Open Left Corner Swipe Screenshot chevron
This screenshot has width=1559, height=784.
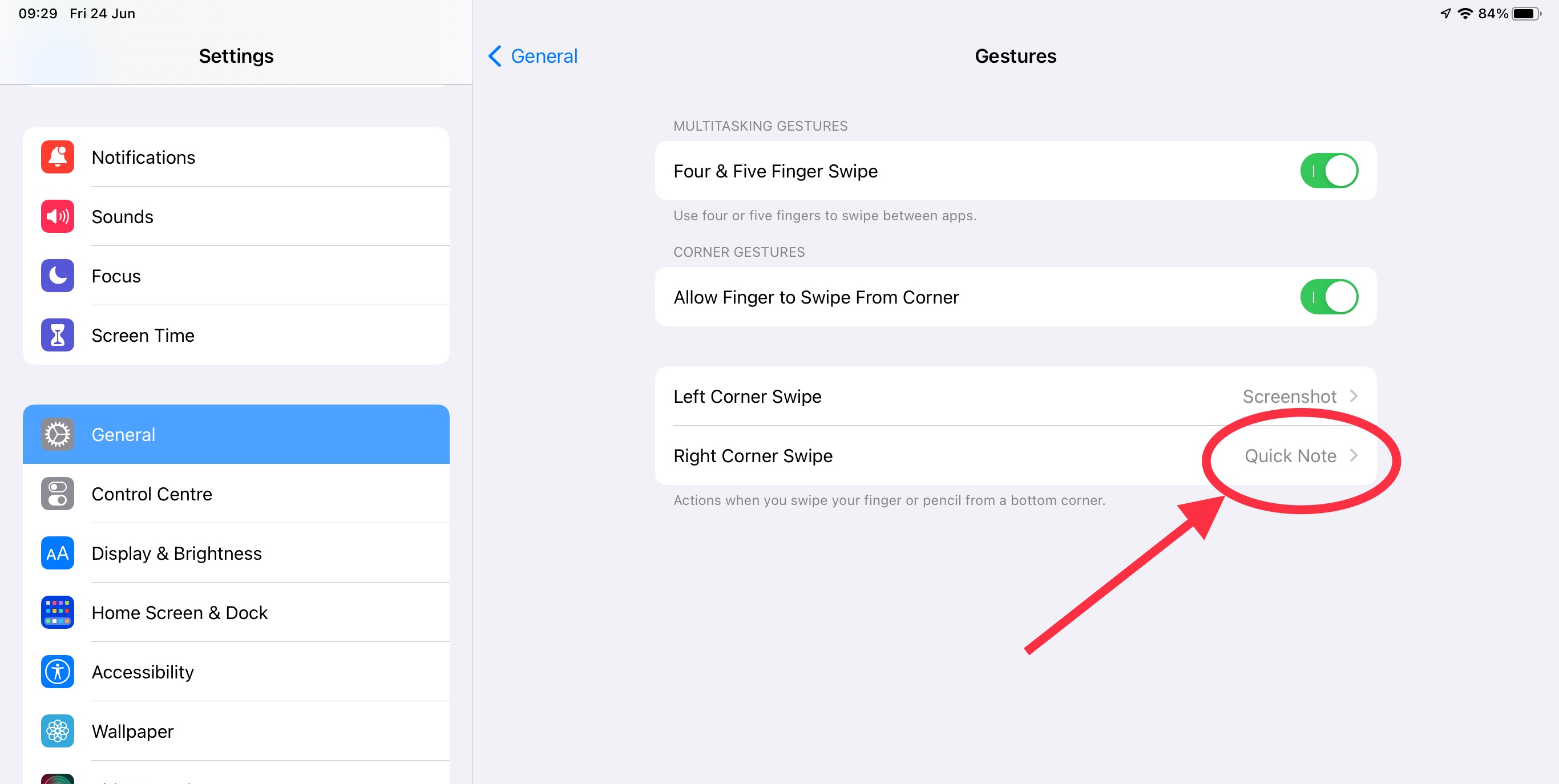click(1353, 396)
